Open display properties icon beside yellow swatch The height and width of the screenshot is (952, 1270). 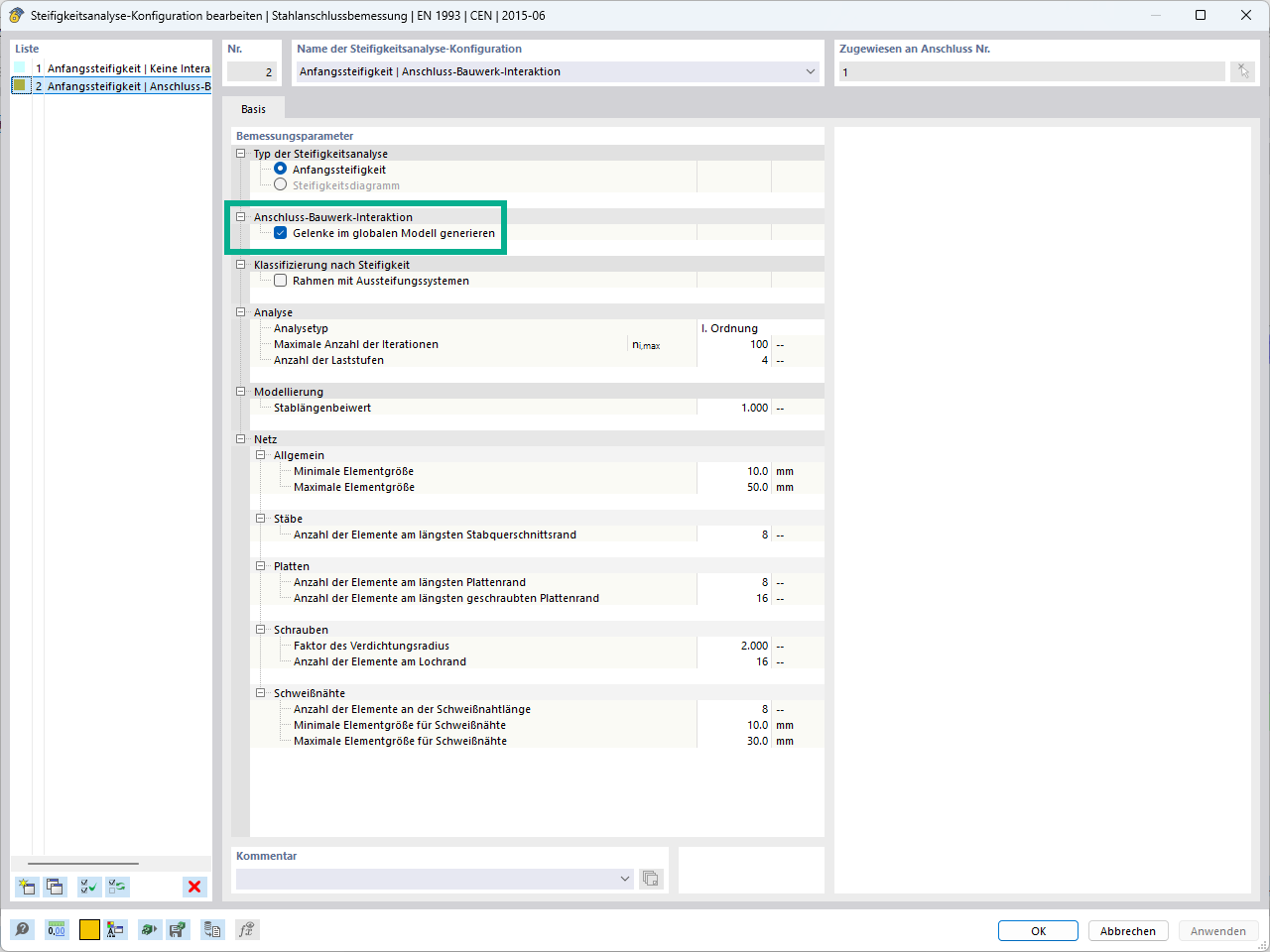click(x=116, y=929)
